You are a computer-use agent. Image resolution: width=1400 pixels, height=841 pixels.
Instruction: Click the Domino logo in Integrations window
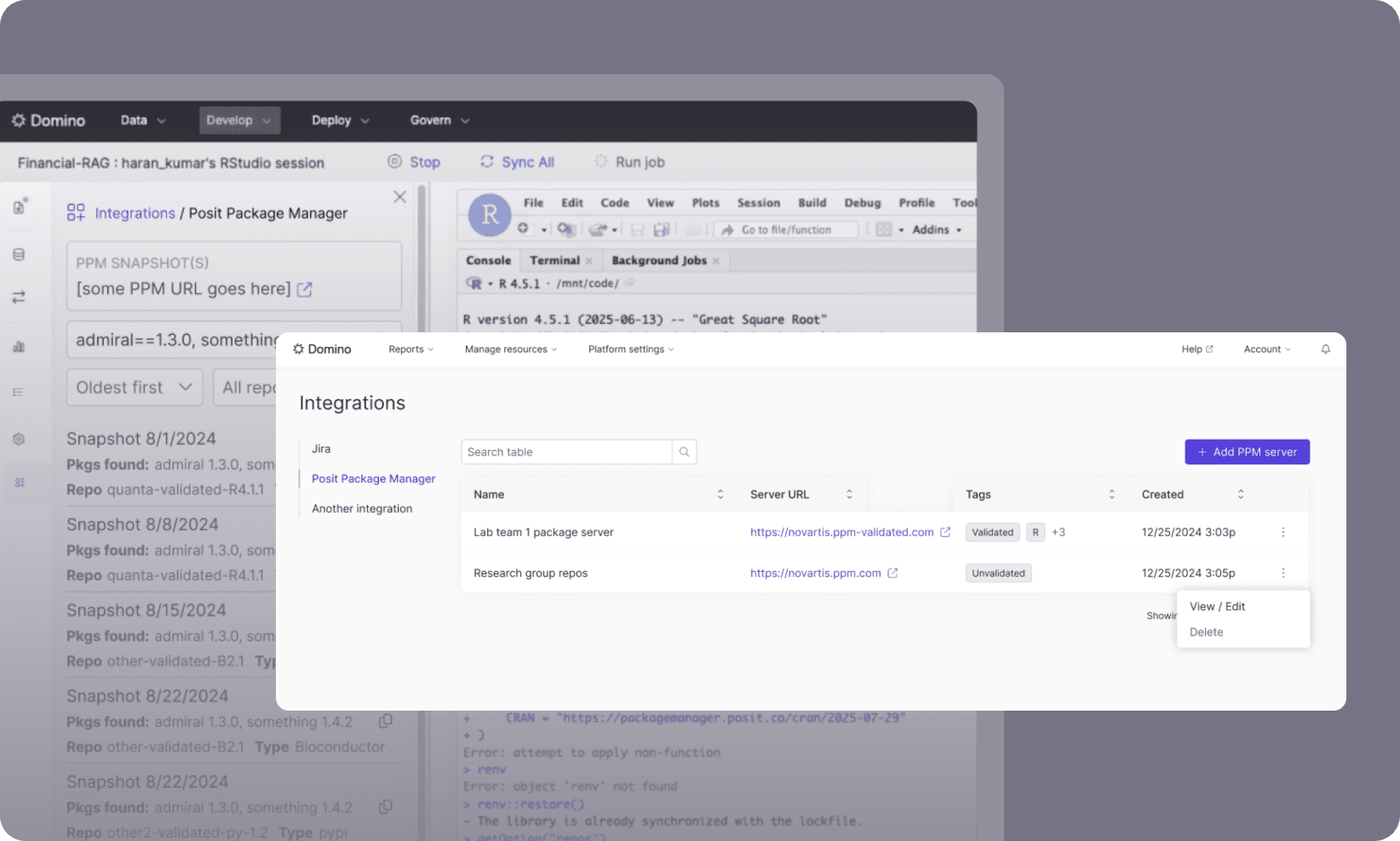click(x=322, y=349)
